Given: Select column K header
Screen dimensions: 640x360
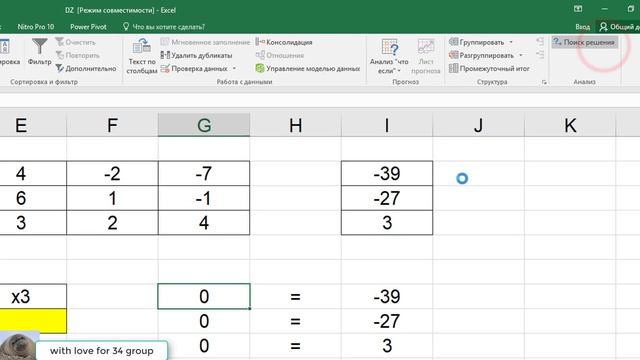Looking at the screenshot, I should (x=570, y=125).
